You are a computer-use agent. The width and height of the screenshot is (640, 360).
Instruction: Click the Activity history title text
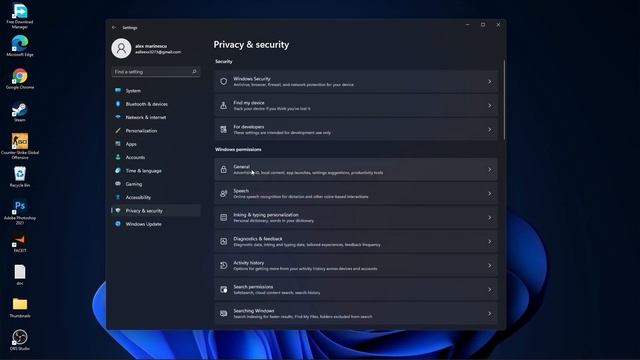tap(249, 263)
